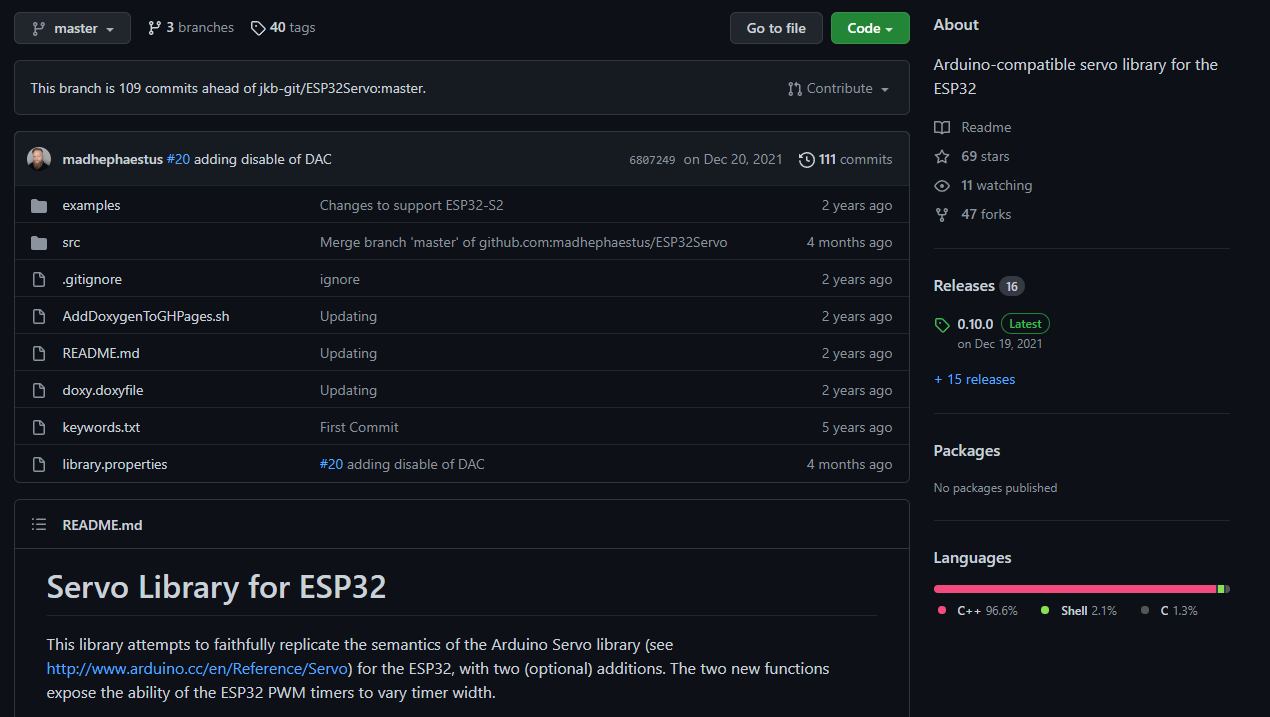Open the Releases 16 heading
Screen dimensions: 1270x717
(x=978, y=286)
